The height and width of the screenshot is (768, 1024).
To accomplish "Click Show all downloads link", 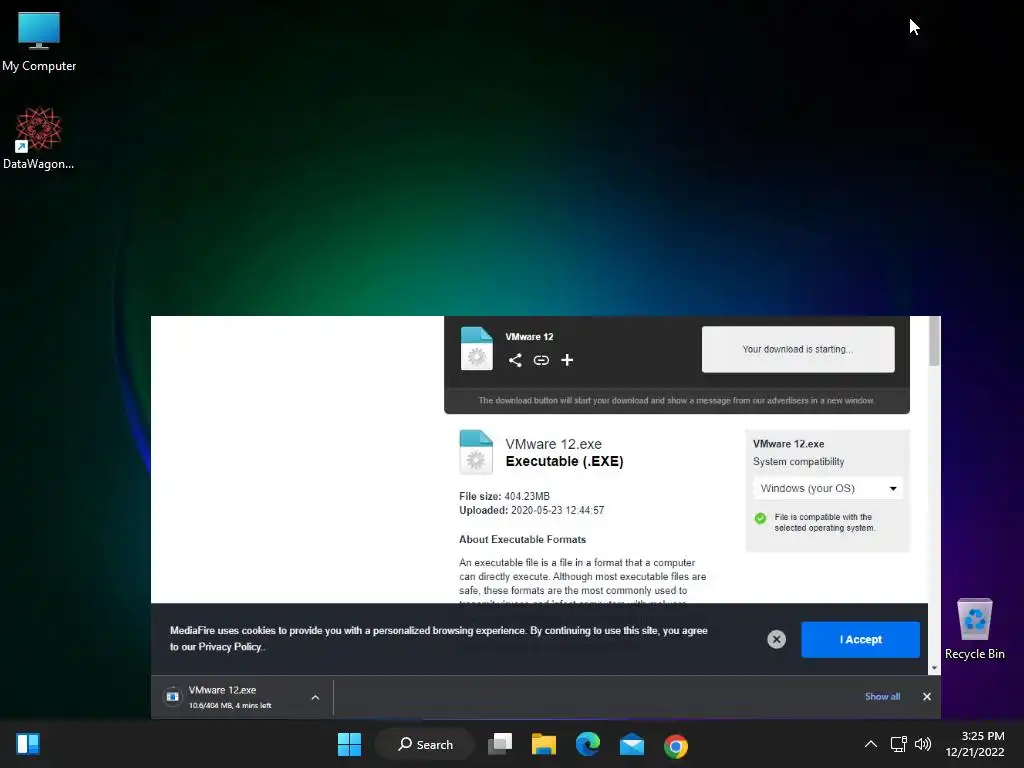I will coord(882,697).
